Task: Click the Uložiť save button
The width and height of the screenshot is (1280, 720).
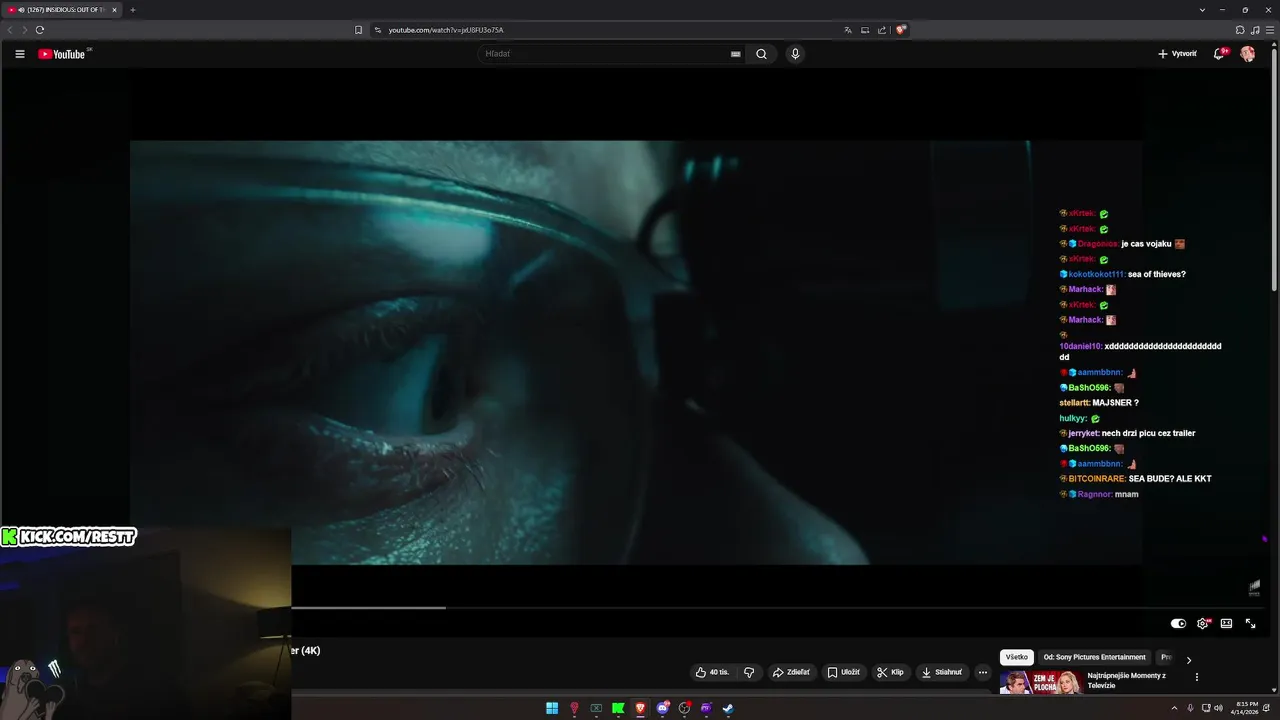Action: [843, 672]
